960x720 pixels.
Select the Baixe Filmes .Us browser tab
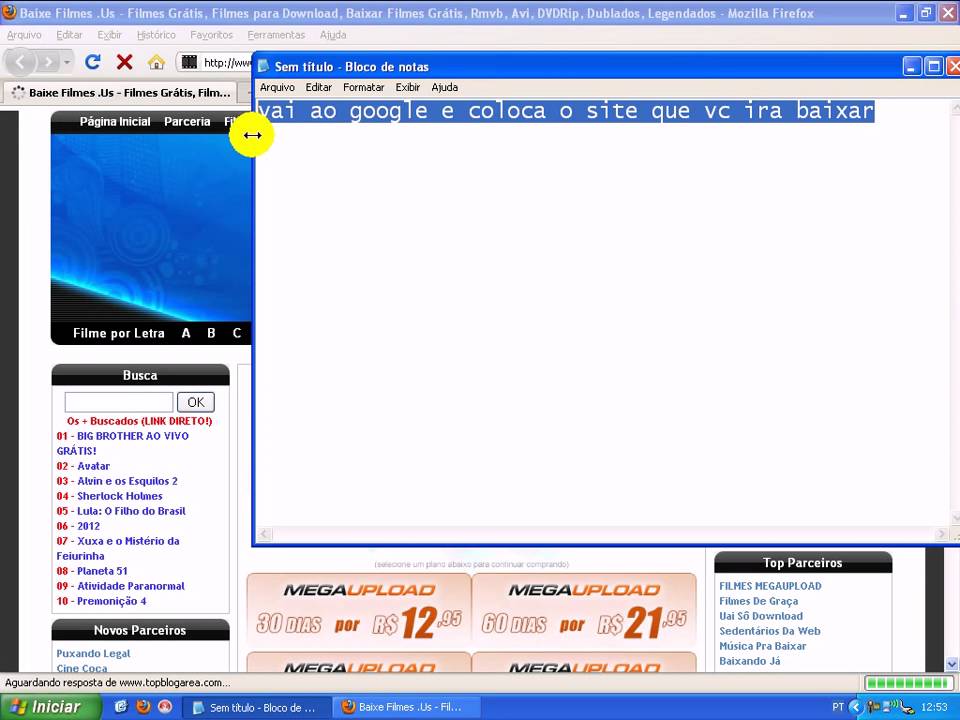pyautogui.click(x=120, y=93)
